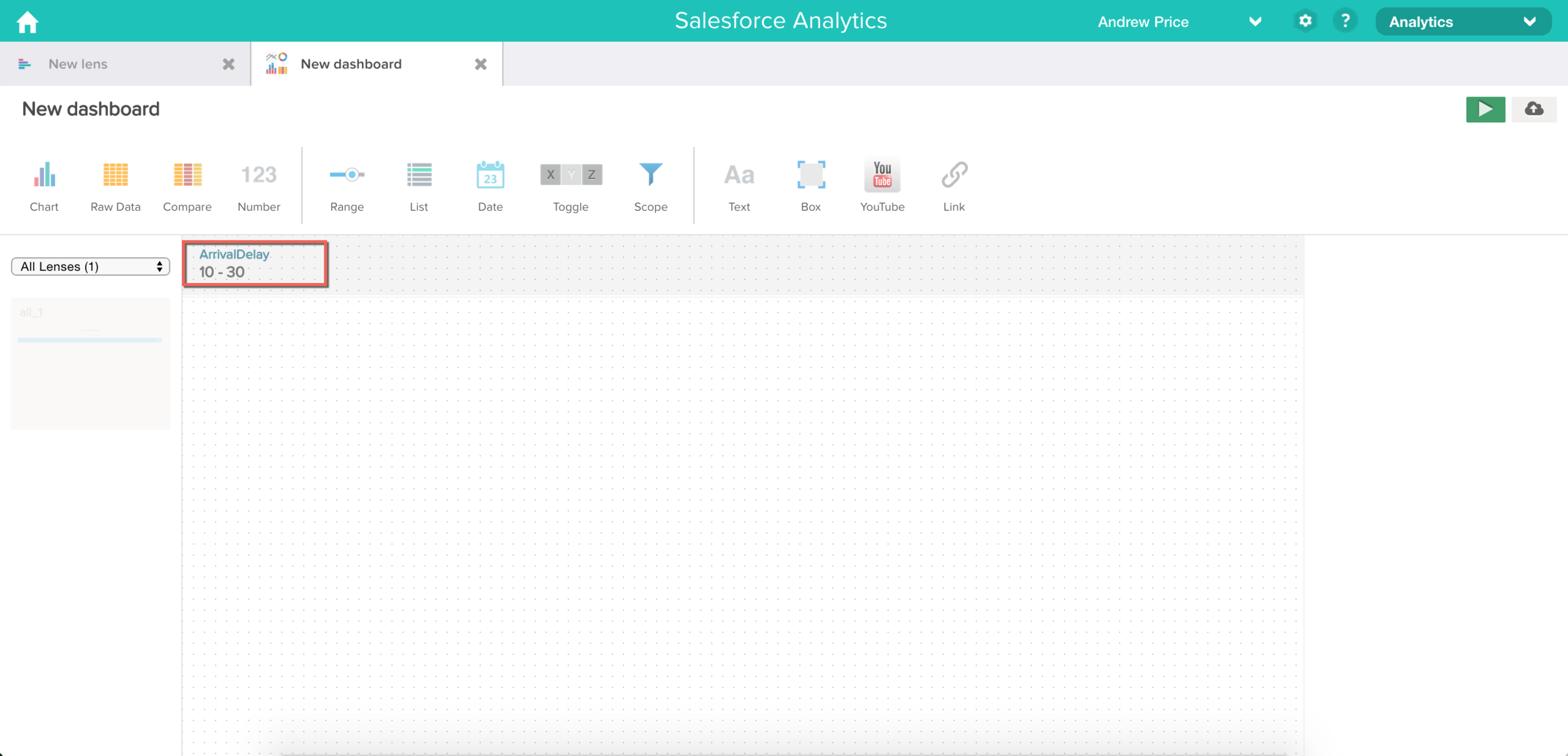Click the New dashboard title

coord(91,109)
